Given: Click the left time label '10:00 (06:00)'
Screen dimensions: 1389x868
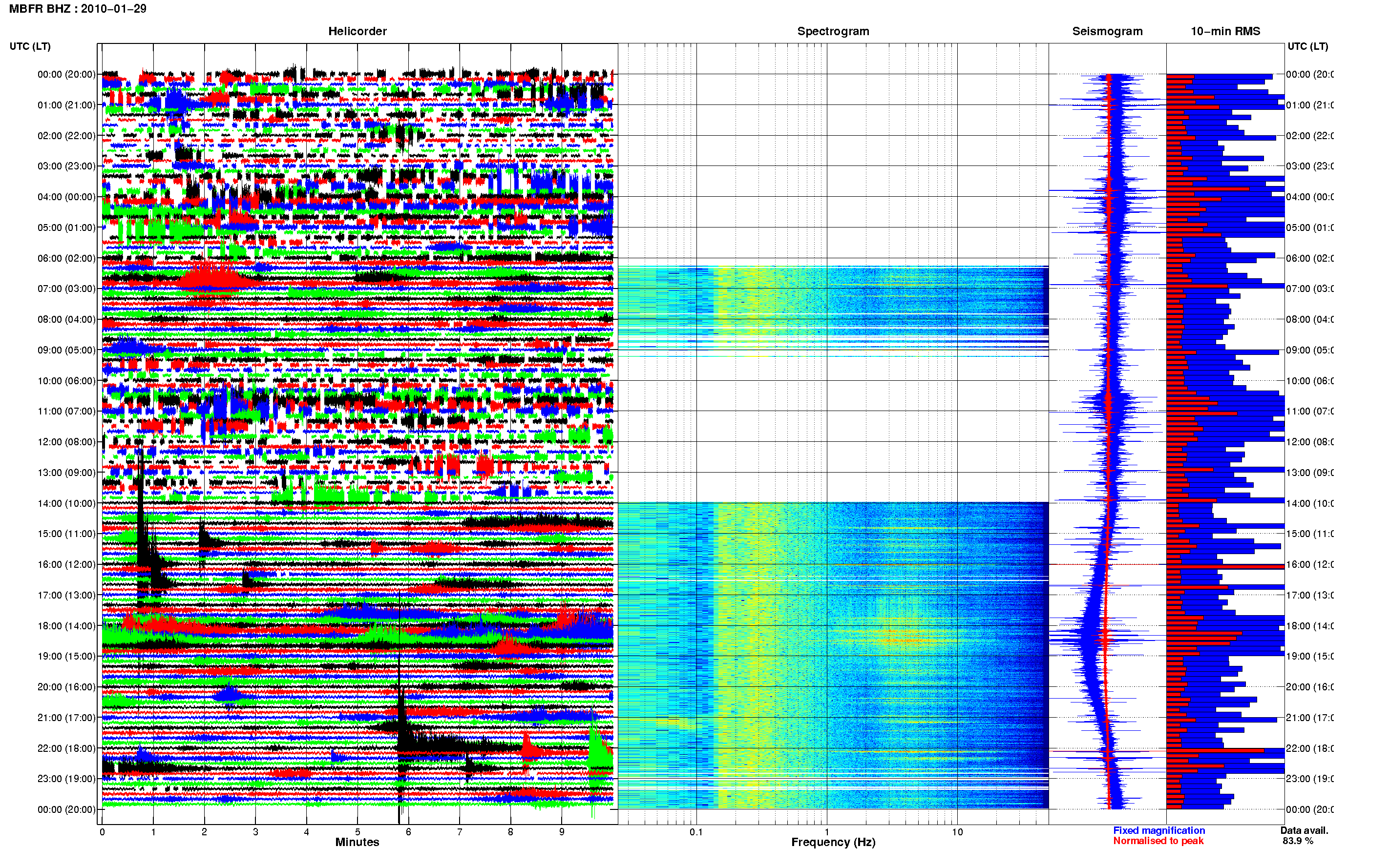Looking at the screenshot, I should point(66,381).
